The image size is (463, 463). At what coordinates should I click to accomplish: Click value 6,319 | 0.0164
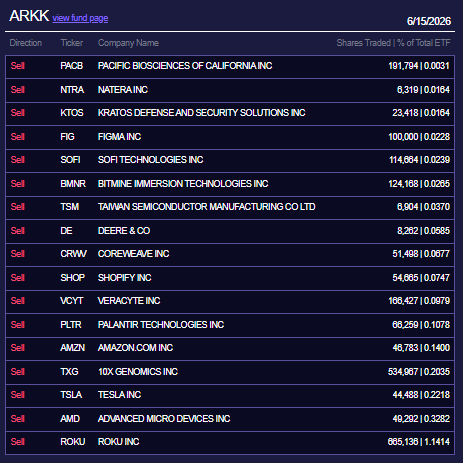point(423,90)
